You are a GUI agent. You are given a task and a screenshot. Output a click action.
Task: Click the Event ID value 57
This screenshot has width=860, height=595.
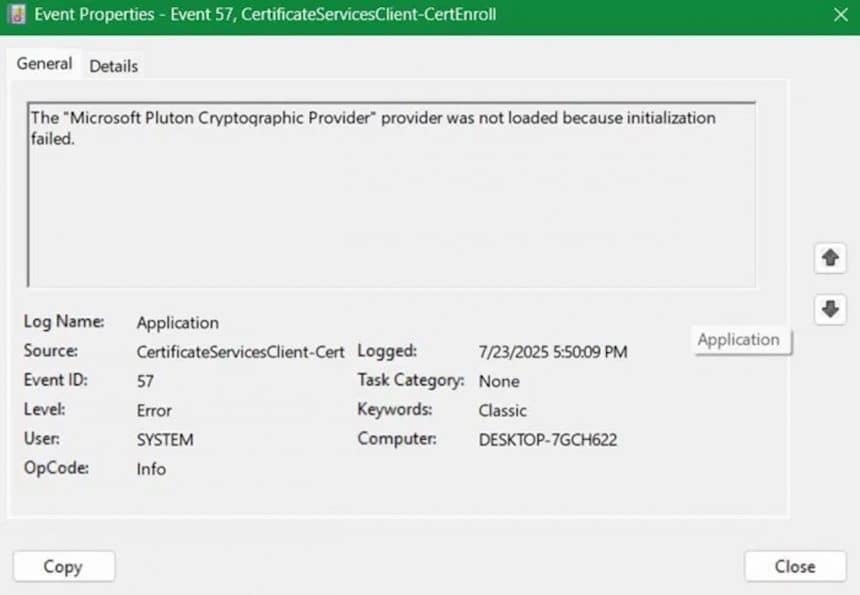[145, 381]
